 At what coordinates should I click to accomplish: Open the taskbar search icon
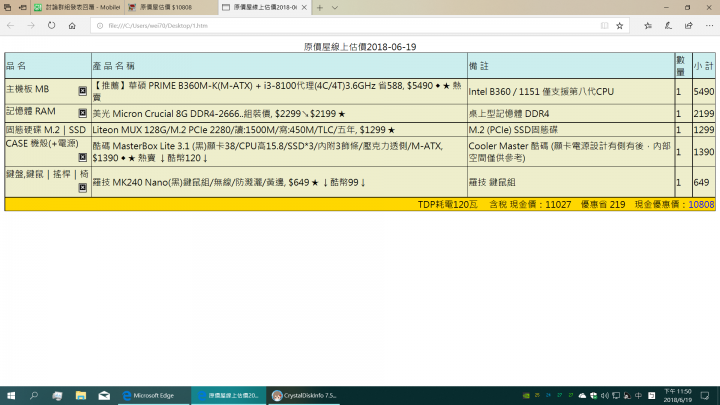click(34, 395)
